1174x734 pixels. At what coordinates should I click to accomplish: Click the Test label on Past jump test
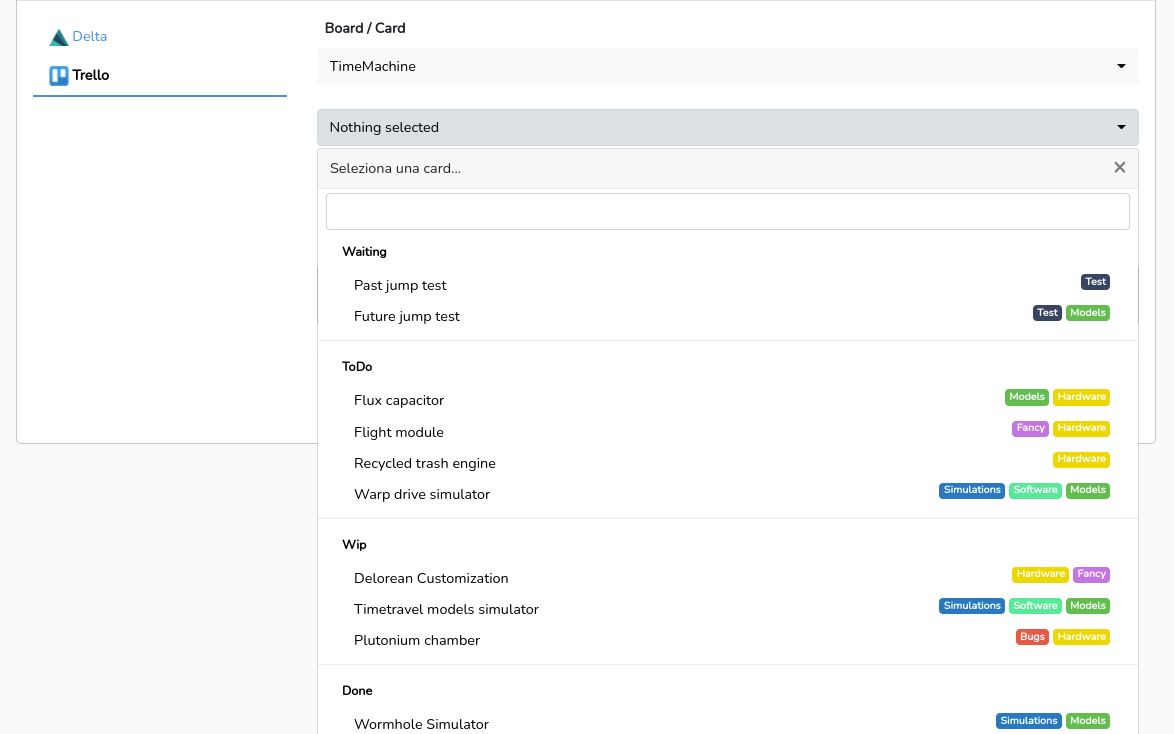tap(1095, 282)
